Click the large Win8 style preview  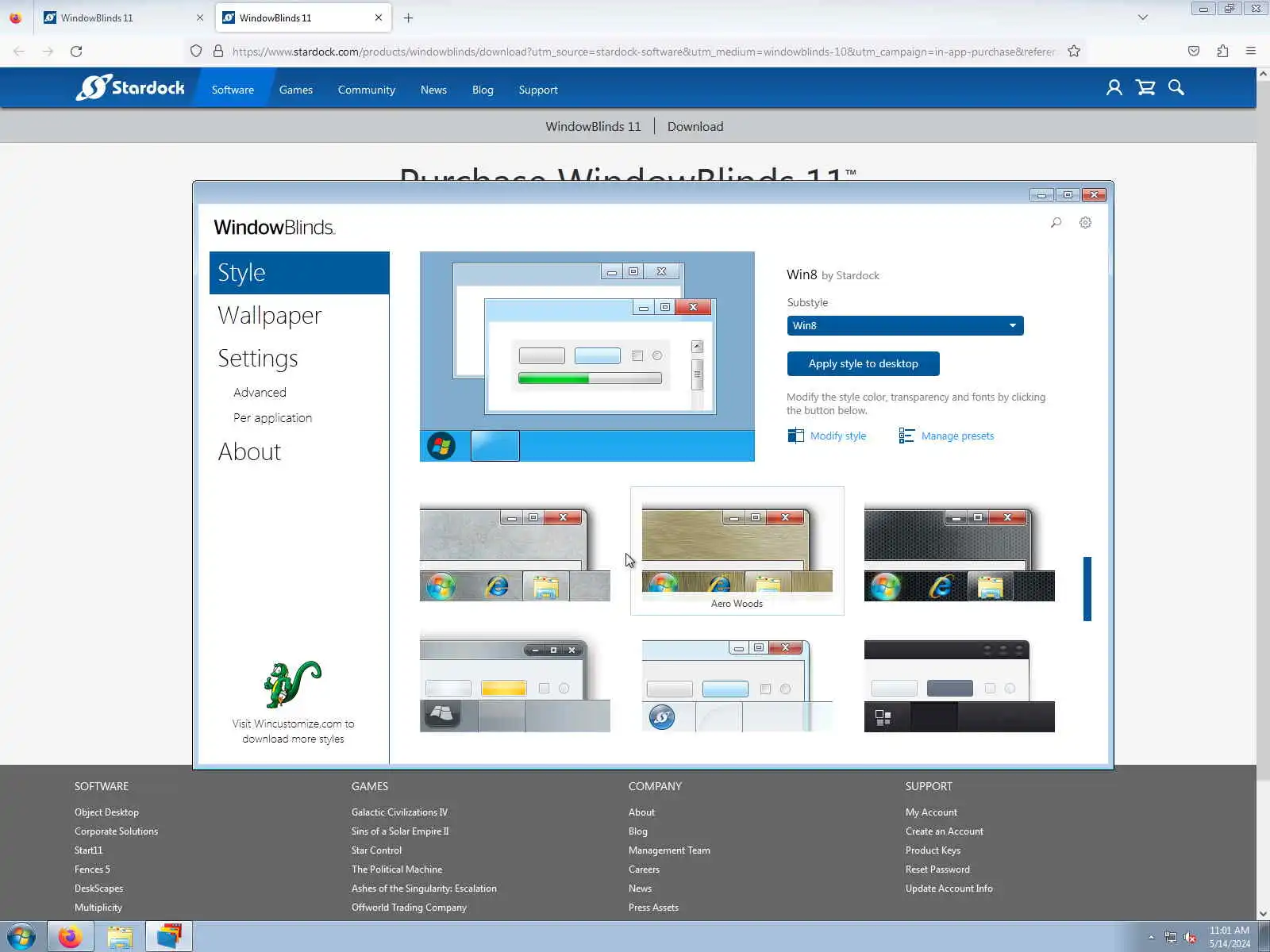(587, 356)
